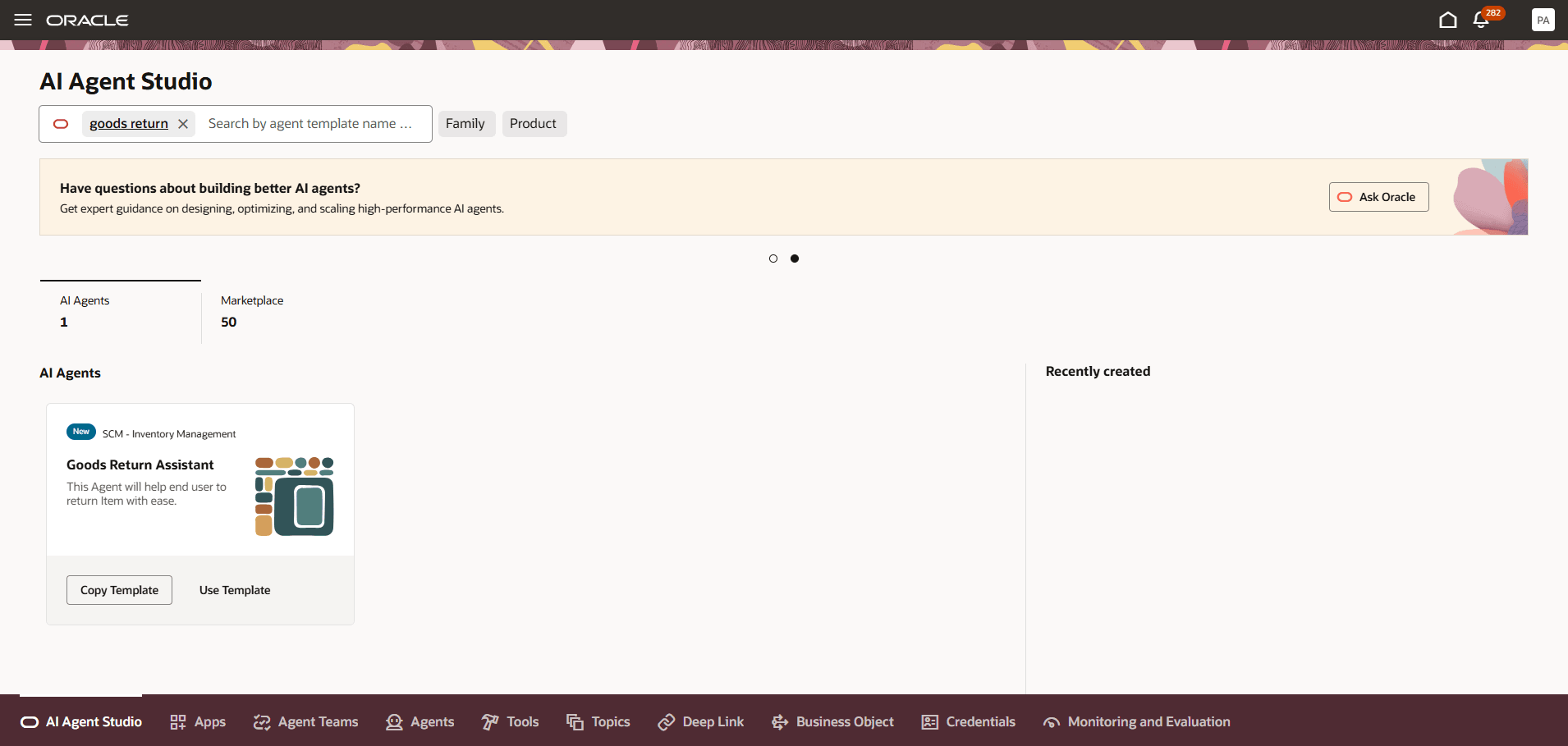Image resolution: width=1568 pixels, height=746 pixels.
Task: Open notifications bell with 282 badge
Action: (1483, 20)
